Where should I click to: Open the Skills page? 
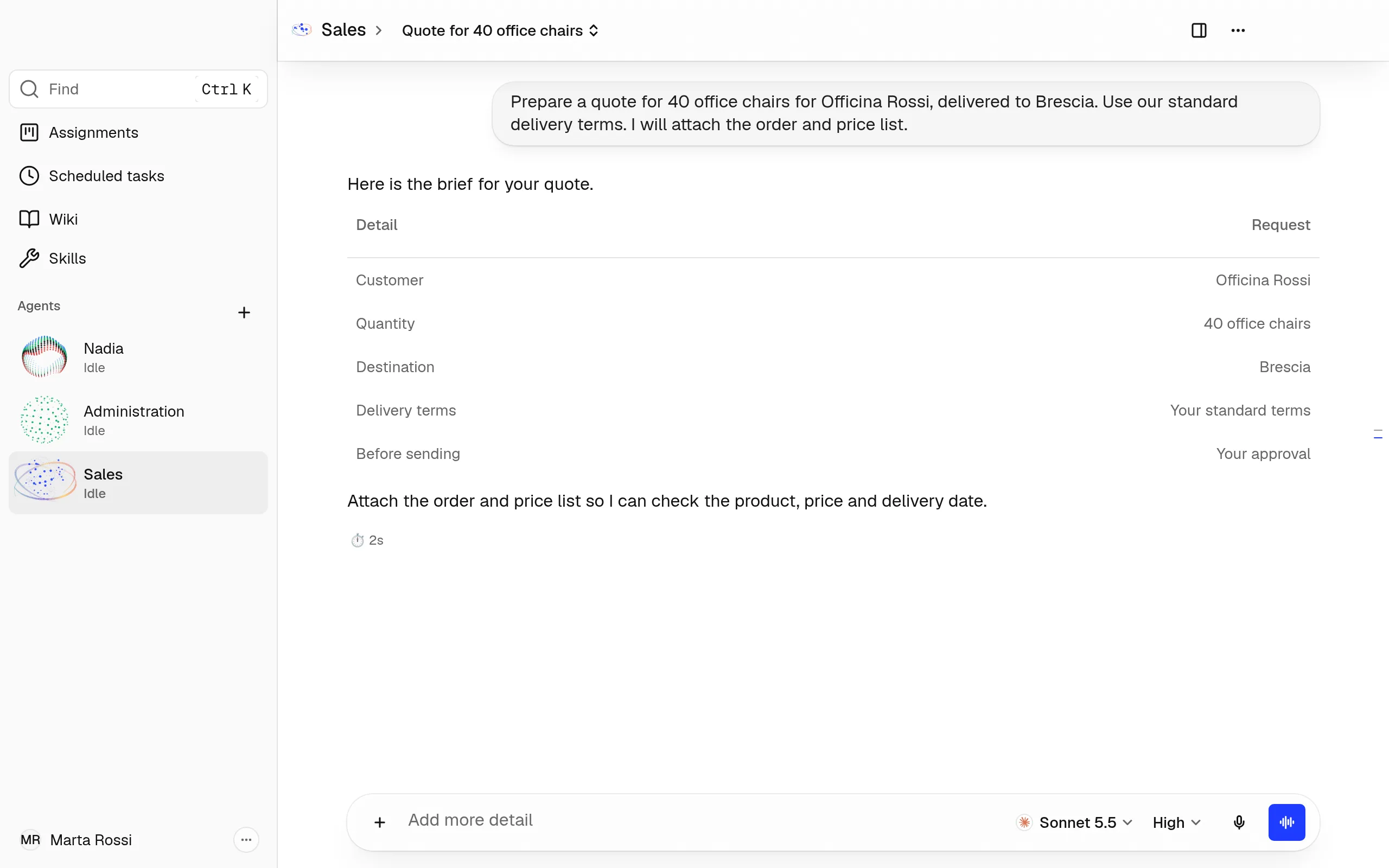(138, 258)
